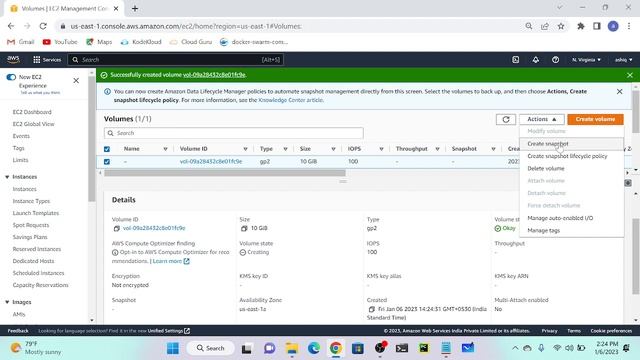Open the Services grid menu
This screenshot has height=360, width=640.
pos(47,60)
